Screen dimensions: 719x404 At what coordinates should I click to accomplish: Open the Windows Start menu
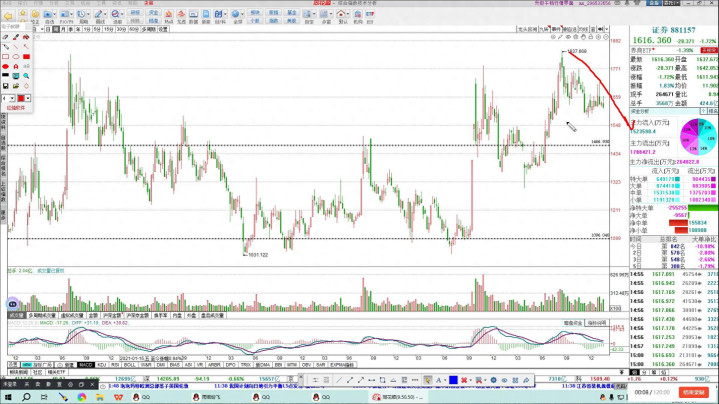pyautogui.click(x=7, y=397)
